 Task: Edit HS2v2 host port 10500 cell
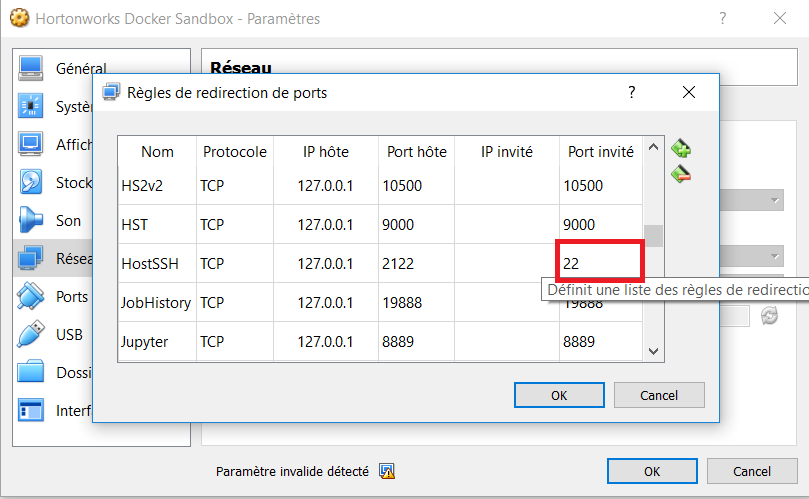click(x=416, y=185)
